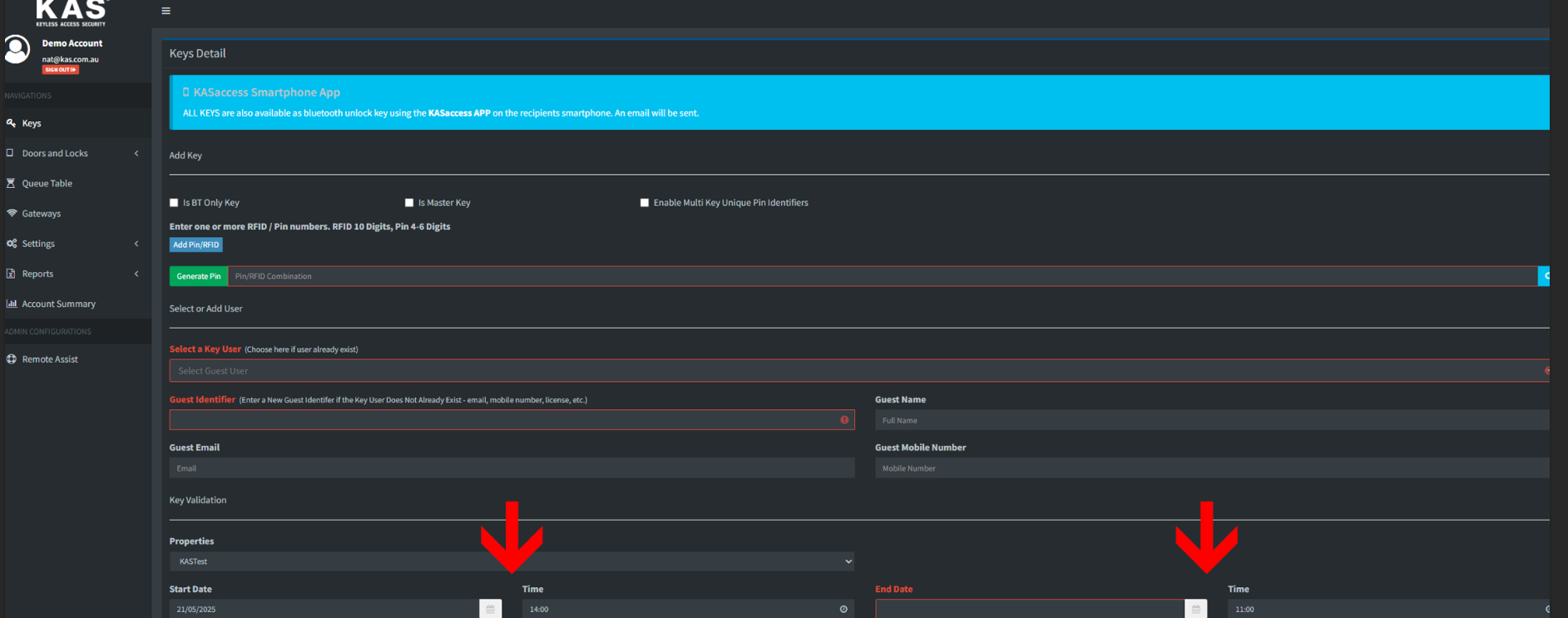The image size is (1568, 618).
Task: Click the Guest Email input field
Action: click(x=512, y=468)
